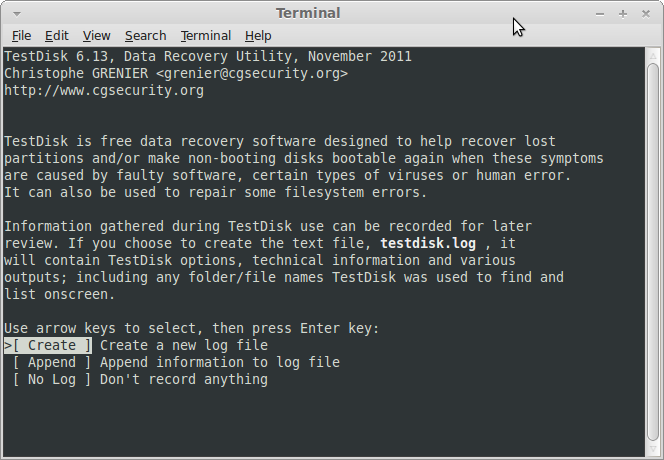
Task: Open the window menu arrow icon
Action: (17, 14)
